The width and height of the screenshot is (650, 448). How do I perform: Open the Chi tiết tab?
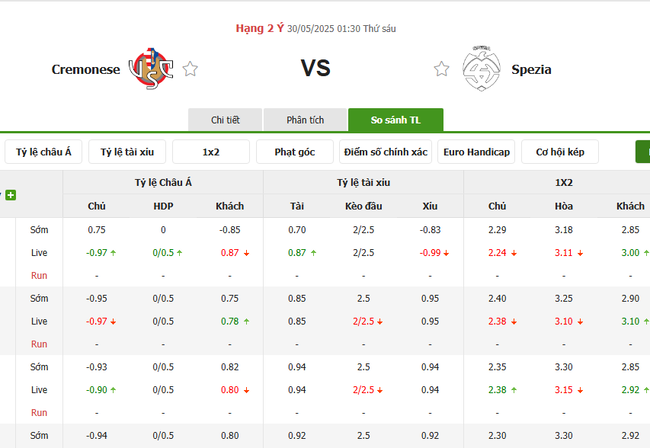225,120
